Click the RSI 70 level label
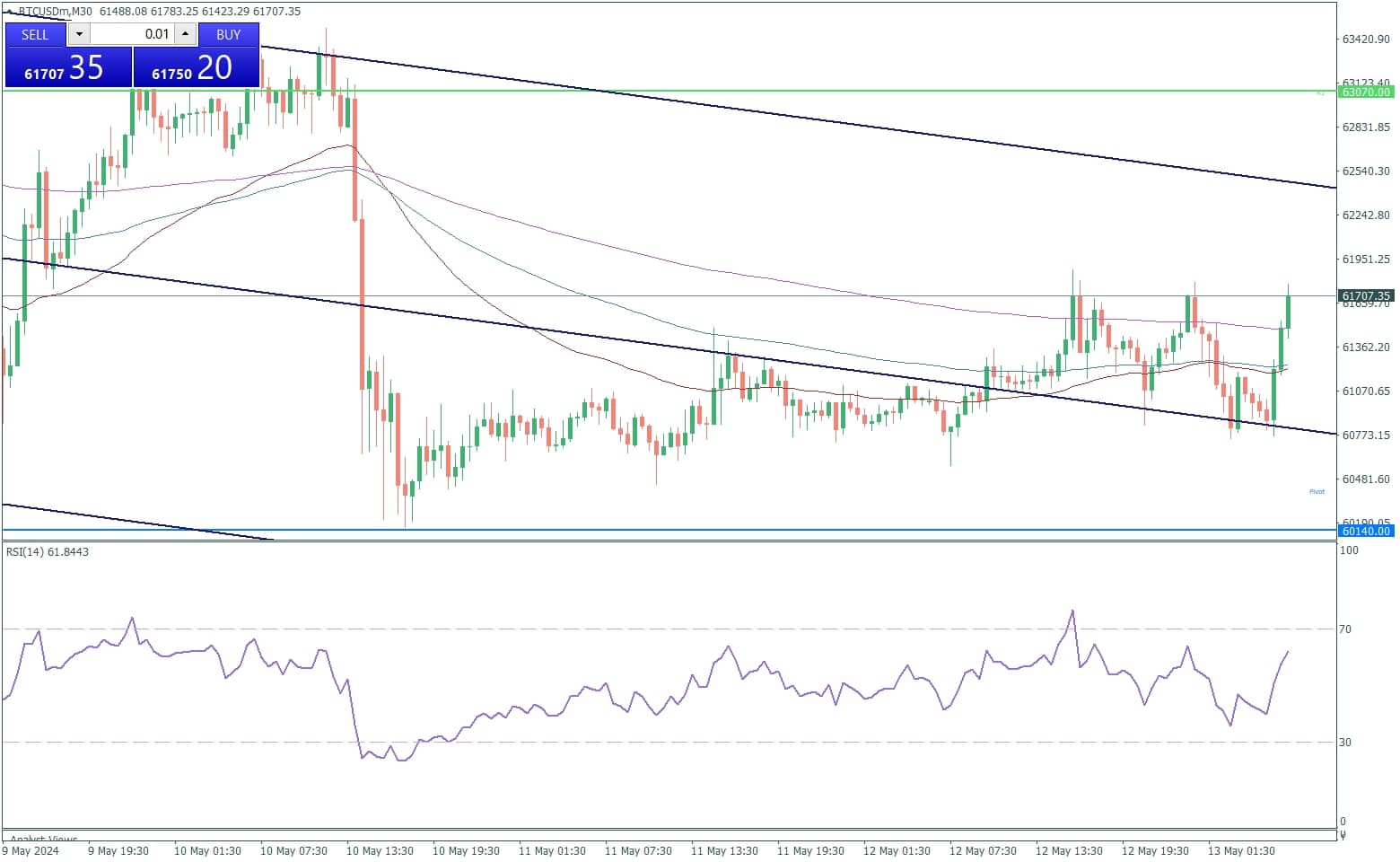The width and height of the screenshot is (1400, 862). [1344, 629]
